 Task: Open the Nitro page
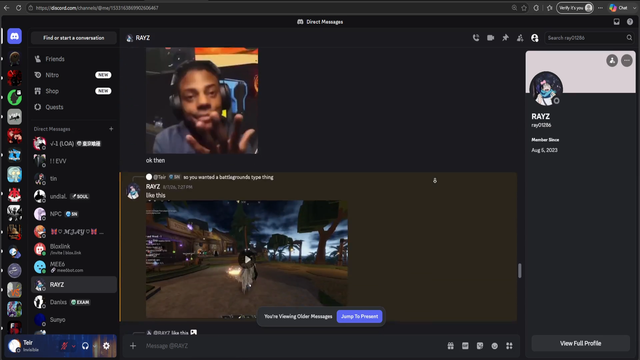coord(74,75)
